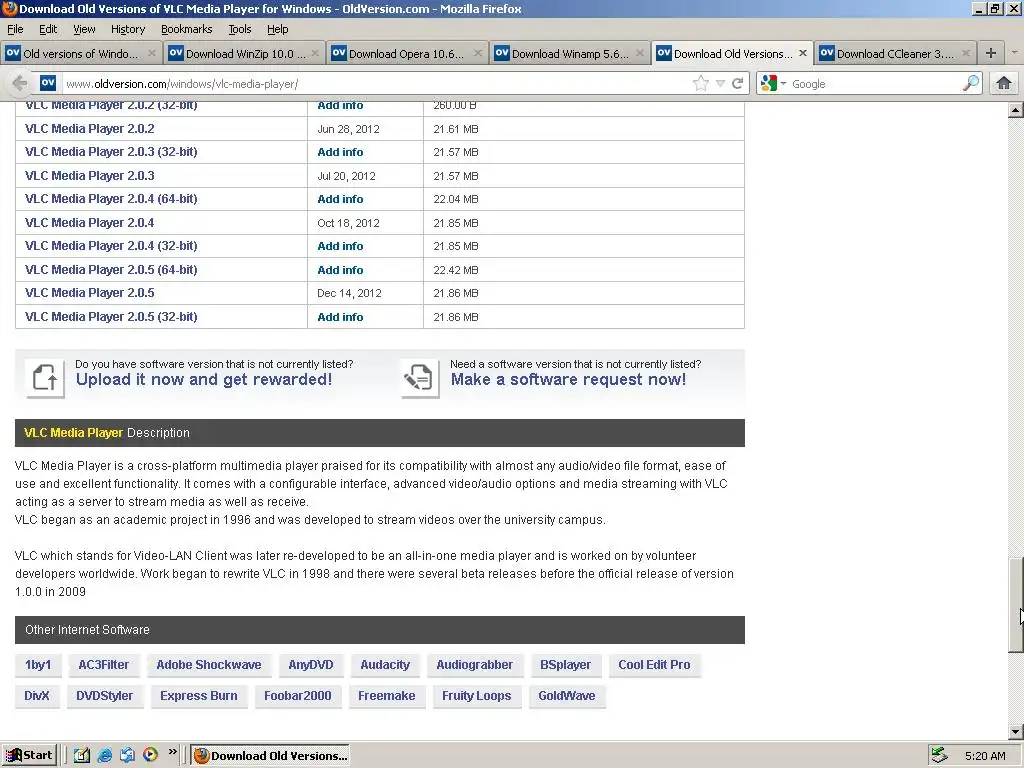Image resolution: width=1024 pixels, height=768 pixels.
Task: Open the VLC Media Player 2.0.5 (64-bit) link
Action: [111, 270]
